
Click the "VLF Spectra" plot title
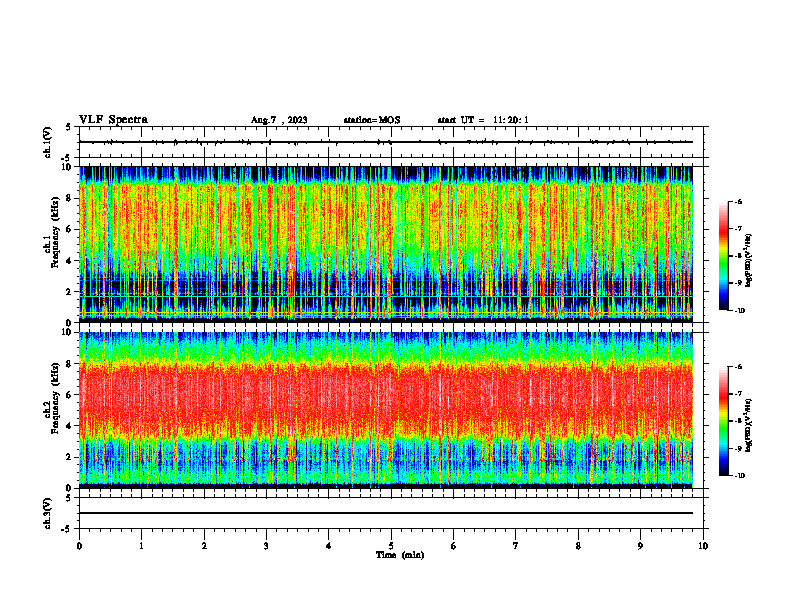tap(113, 120)
